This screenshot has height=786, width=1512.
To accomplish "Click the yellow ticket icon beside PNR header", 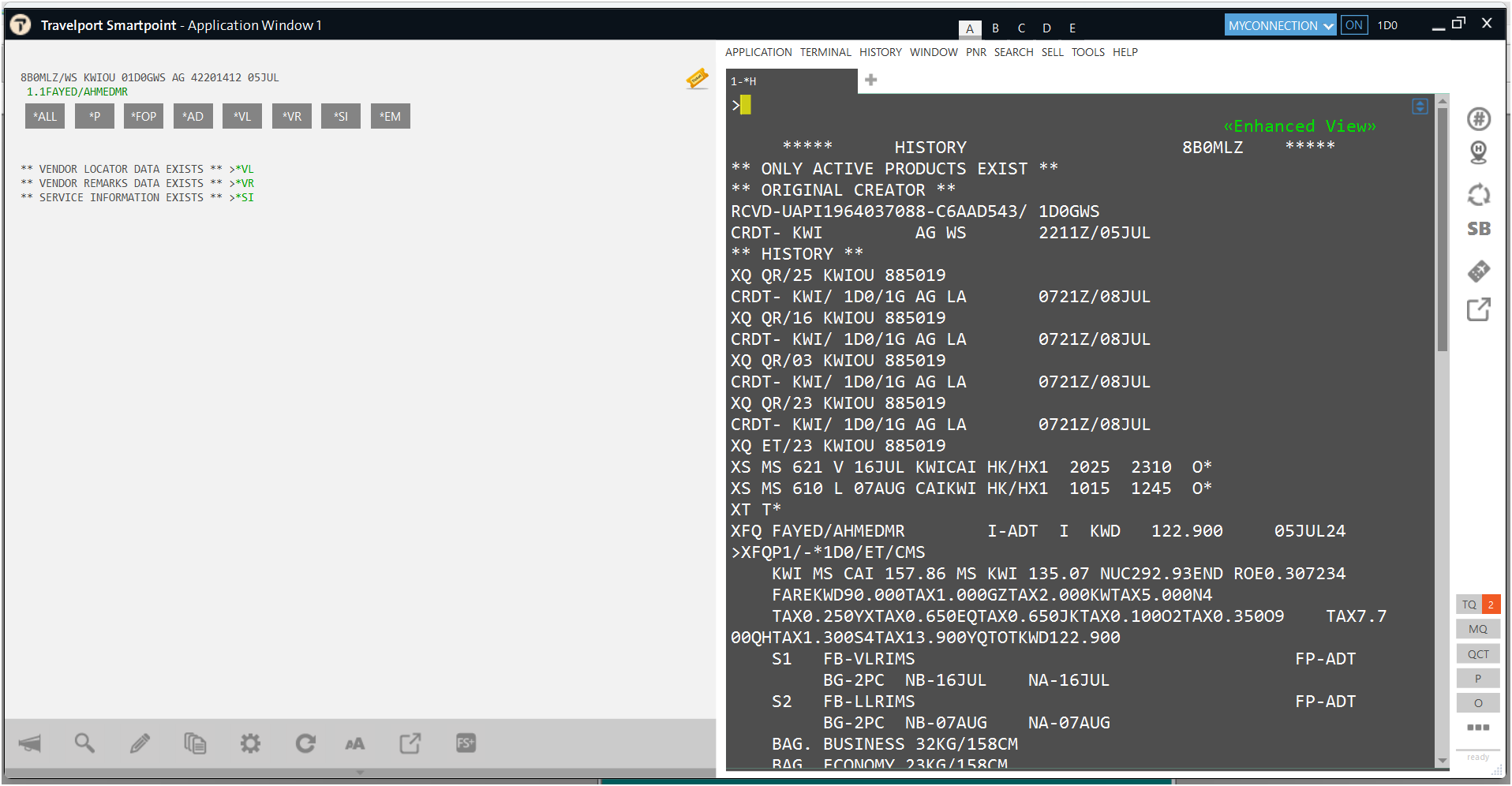I will point(697,78).
